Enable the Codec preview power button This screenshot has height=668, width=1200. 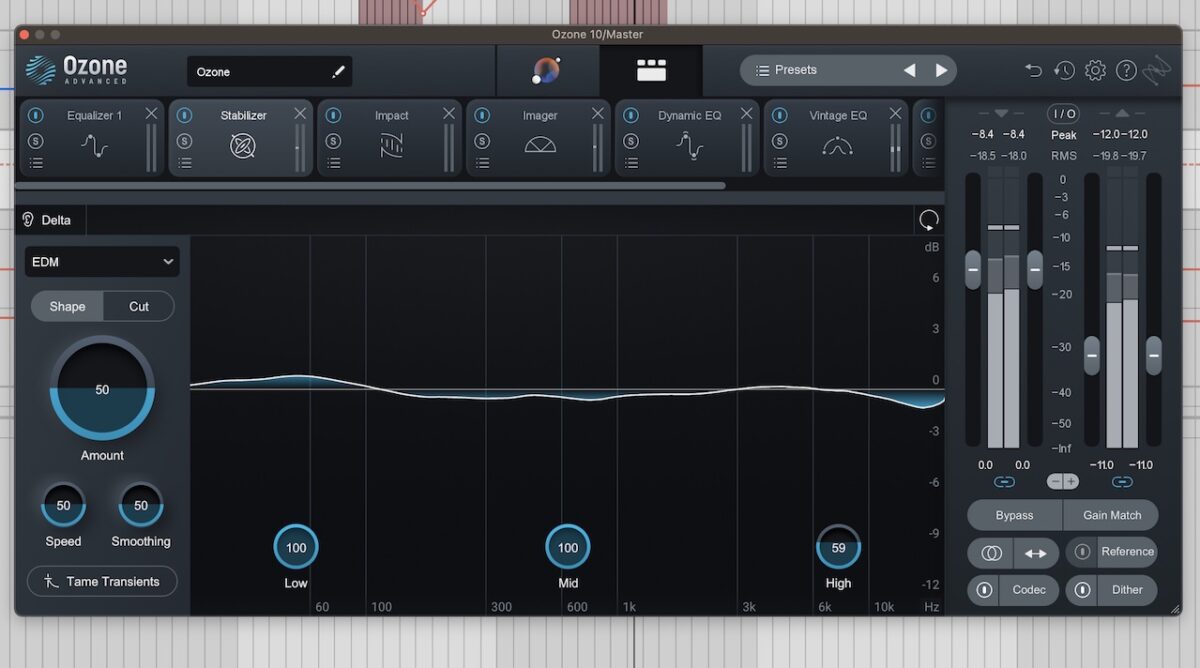(984, 590)
